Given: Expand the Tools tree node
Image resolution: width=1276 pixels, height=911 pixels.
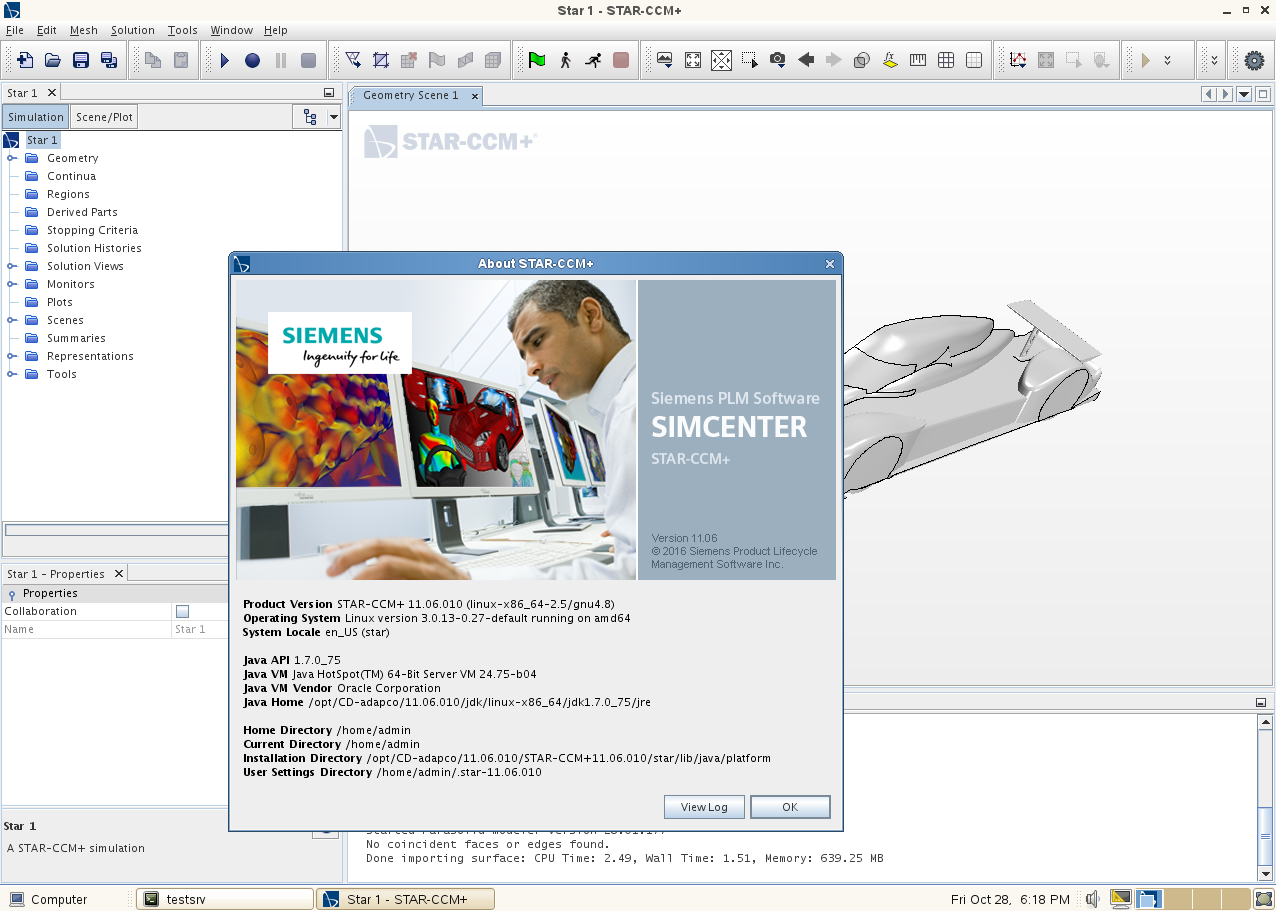Looking at the screenshot, I should (12, 374).
